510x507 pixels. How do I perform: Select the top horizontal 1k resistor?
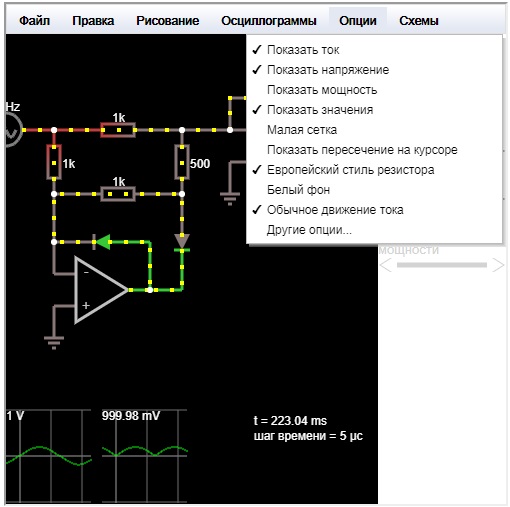(118, 130)
